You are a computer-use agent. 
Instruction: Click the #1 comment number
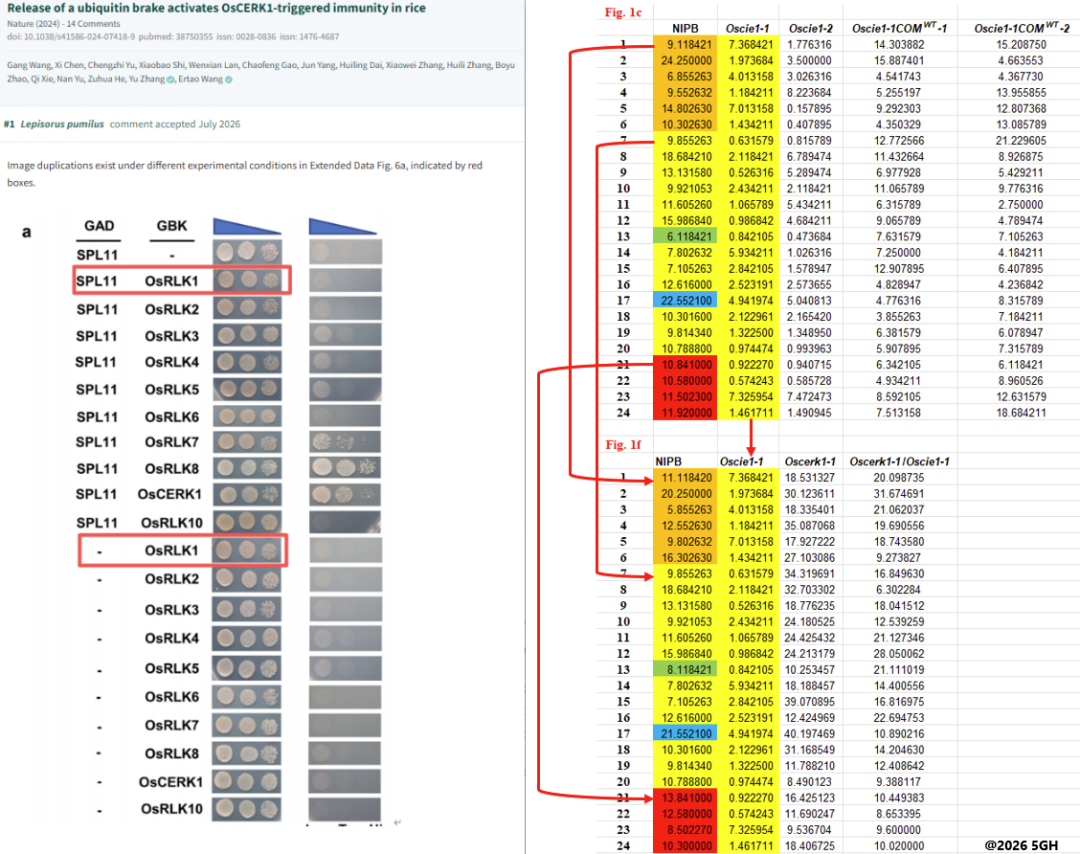[x=9, y=124]
